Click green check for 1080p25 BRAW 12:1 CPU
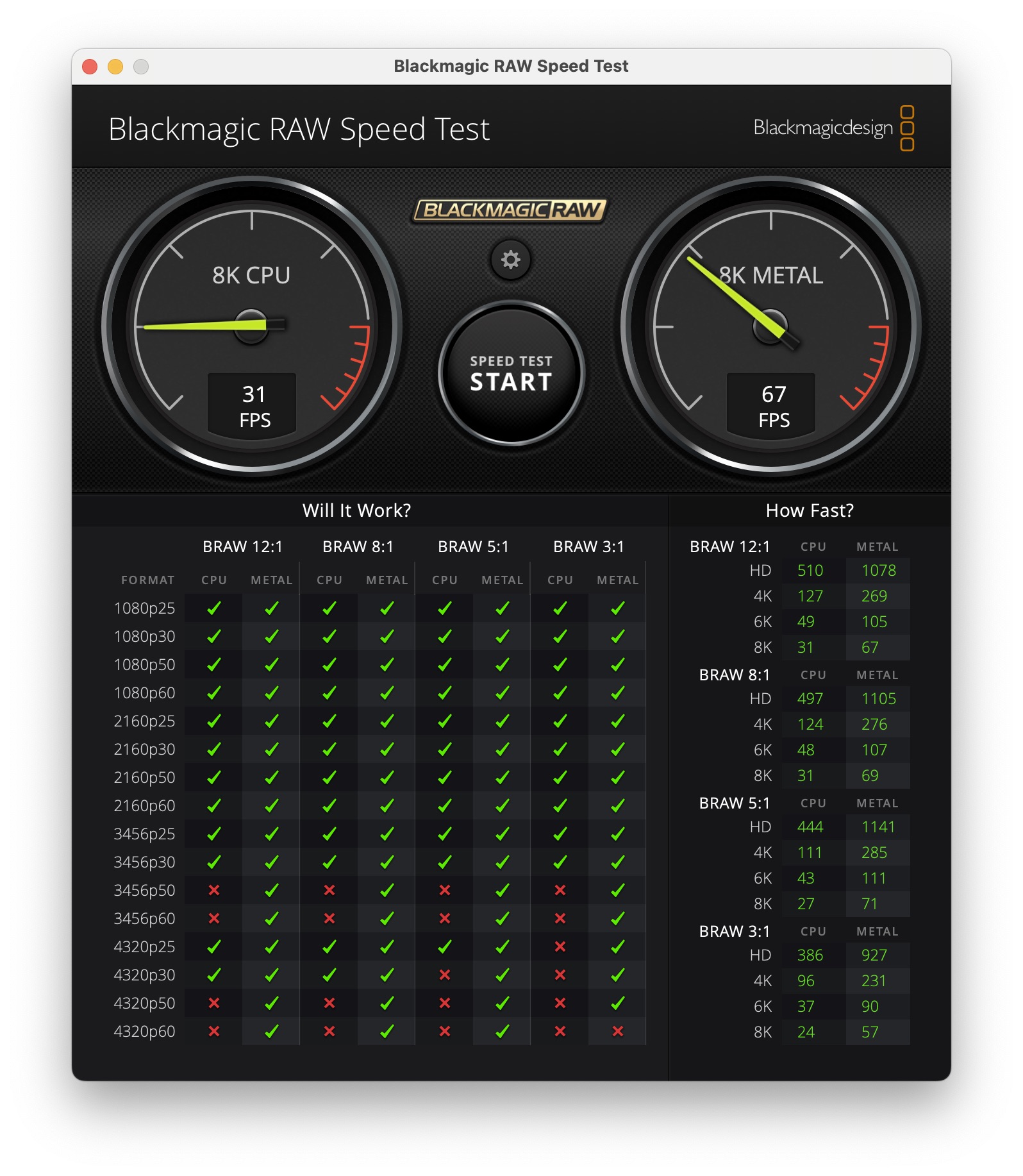 point(214,608)
